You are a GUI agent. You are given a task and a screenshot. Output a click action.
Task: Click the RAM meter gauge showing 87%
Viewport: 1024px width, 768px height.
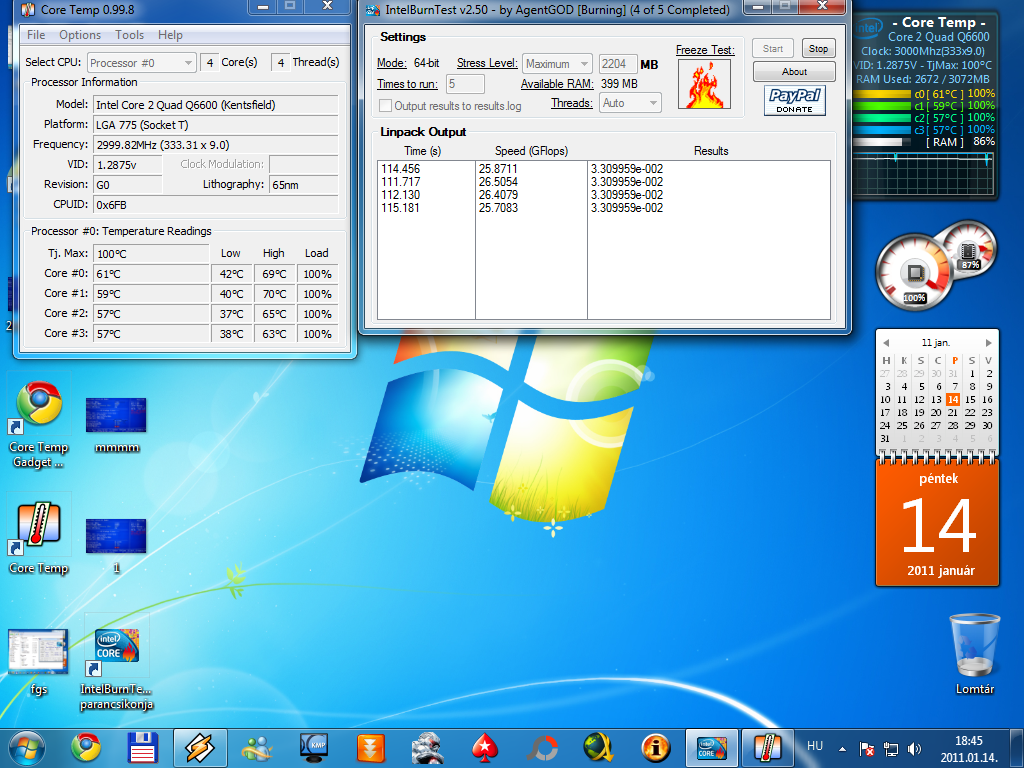969,248
